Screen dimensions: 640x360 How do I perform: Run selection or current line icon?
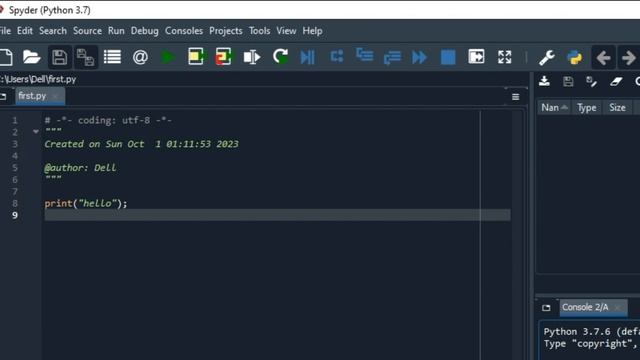click(x=252, y=57)
